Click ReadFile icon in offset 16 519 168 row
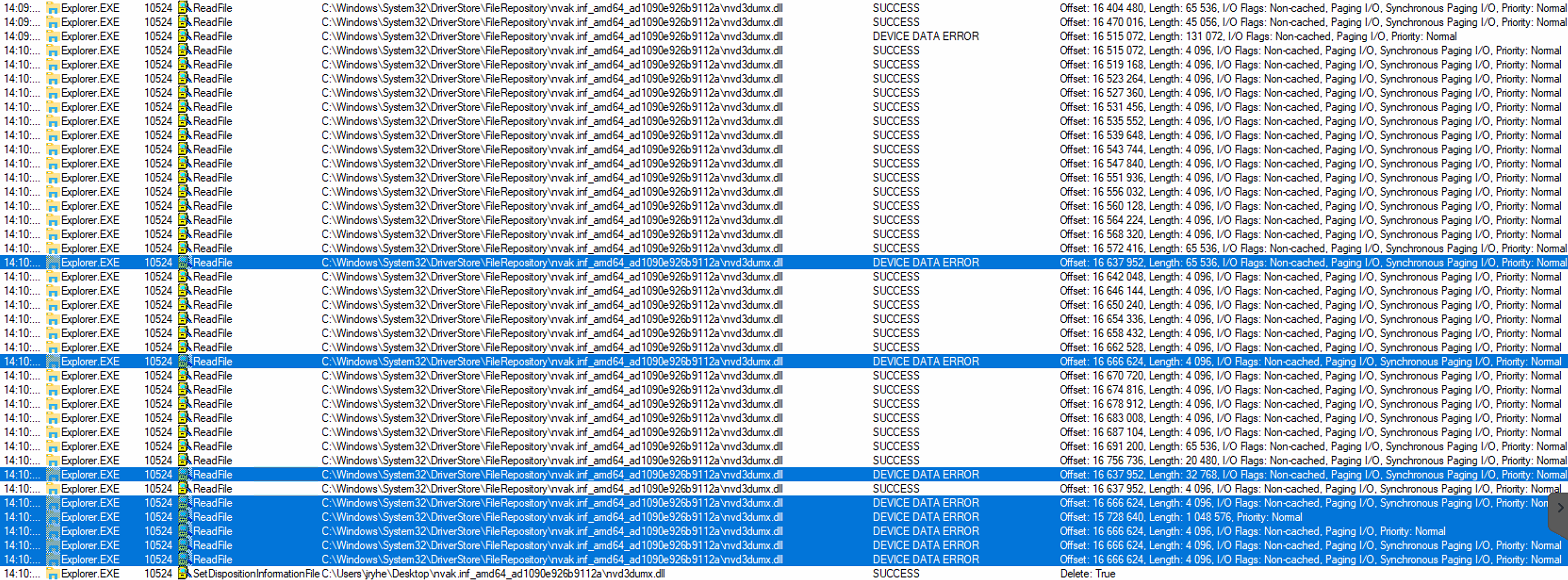 (184, 64)
